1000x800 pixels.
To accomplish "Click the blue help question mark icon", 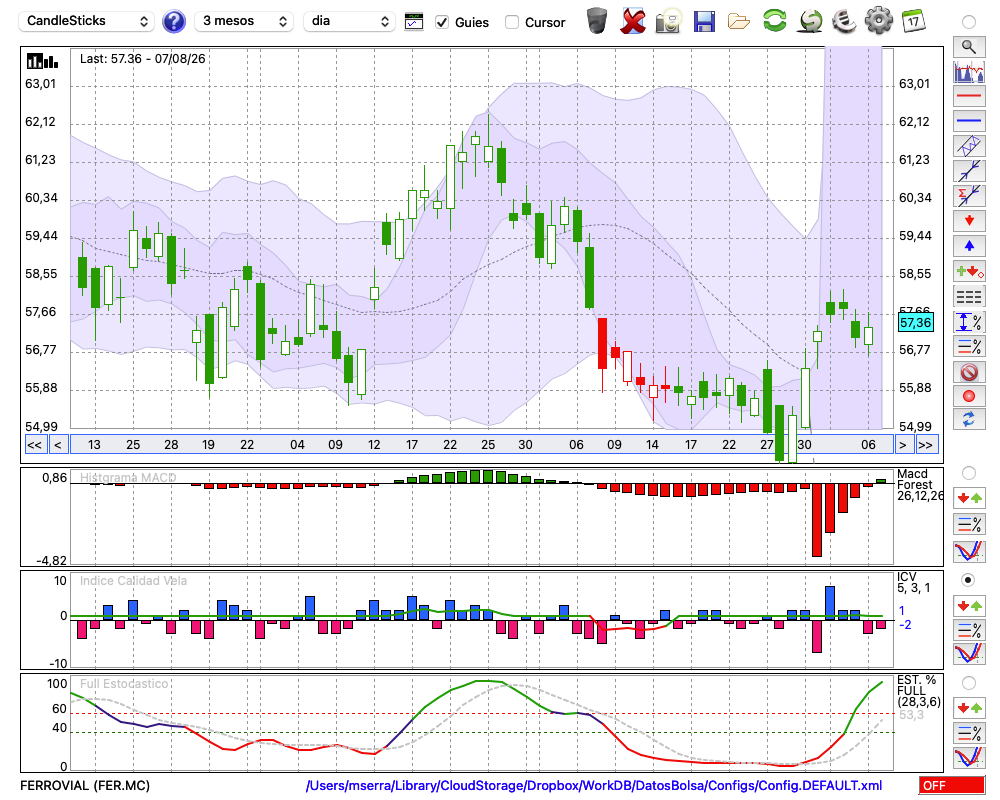I will pyautogui.click(x=173, y=22).
